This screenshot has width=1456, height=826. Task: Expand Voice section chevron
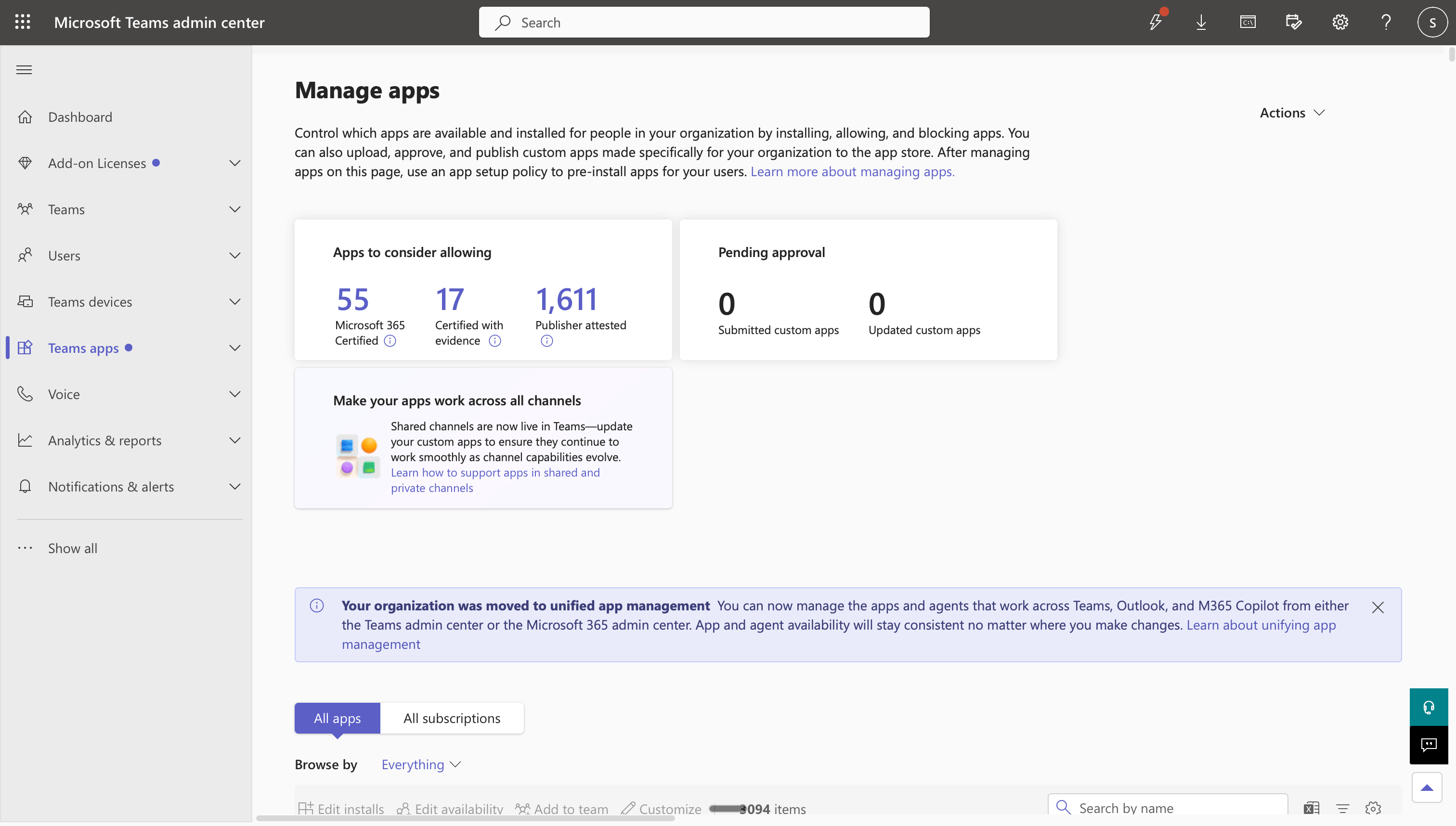pyautogui.click(x=234, y=394)
